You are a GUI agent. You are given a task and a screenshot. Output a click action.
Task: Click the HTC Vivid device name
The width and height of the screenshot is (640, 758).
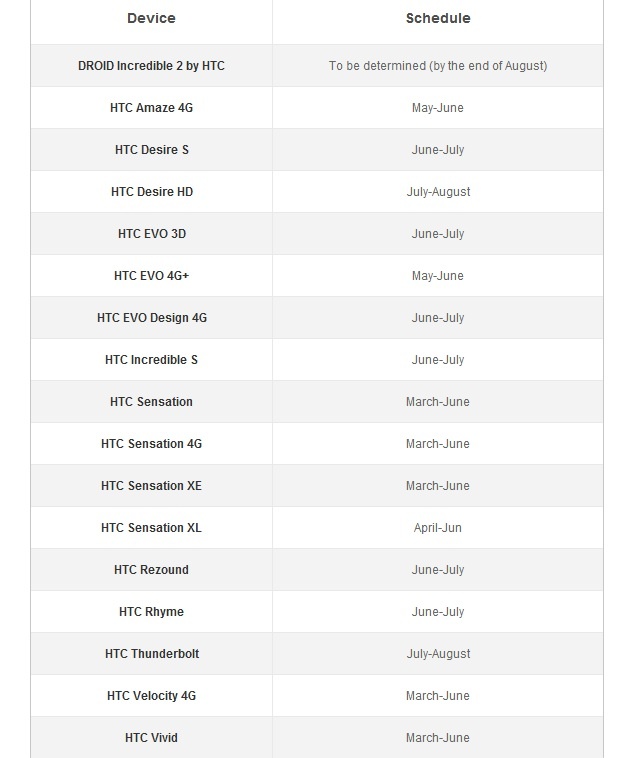tap(151, 738)
